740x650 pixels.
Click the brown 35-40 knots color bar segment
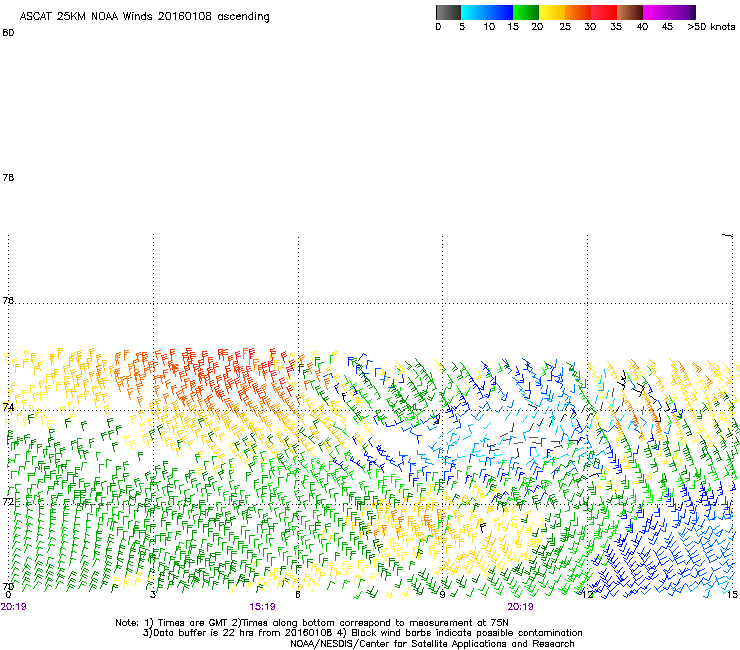click(x=630, y=12)
